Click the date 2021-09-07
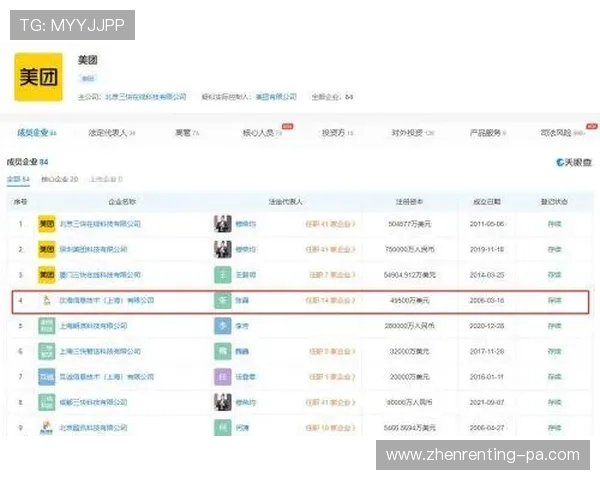Viewport: 600px width, 480px height. pos(487,402)
